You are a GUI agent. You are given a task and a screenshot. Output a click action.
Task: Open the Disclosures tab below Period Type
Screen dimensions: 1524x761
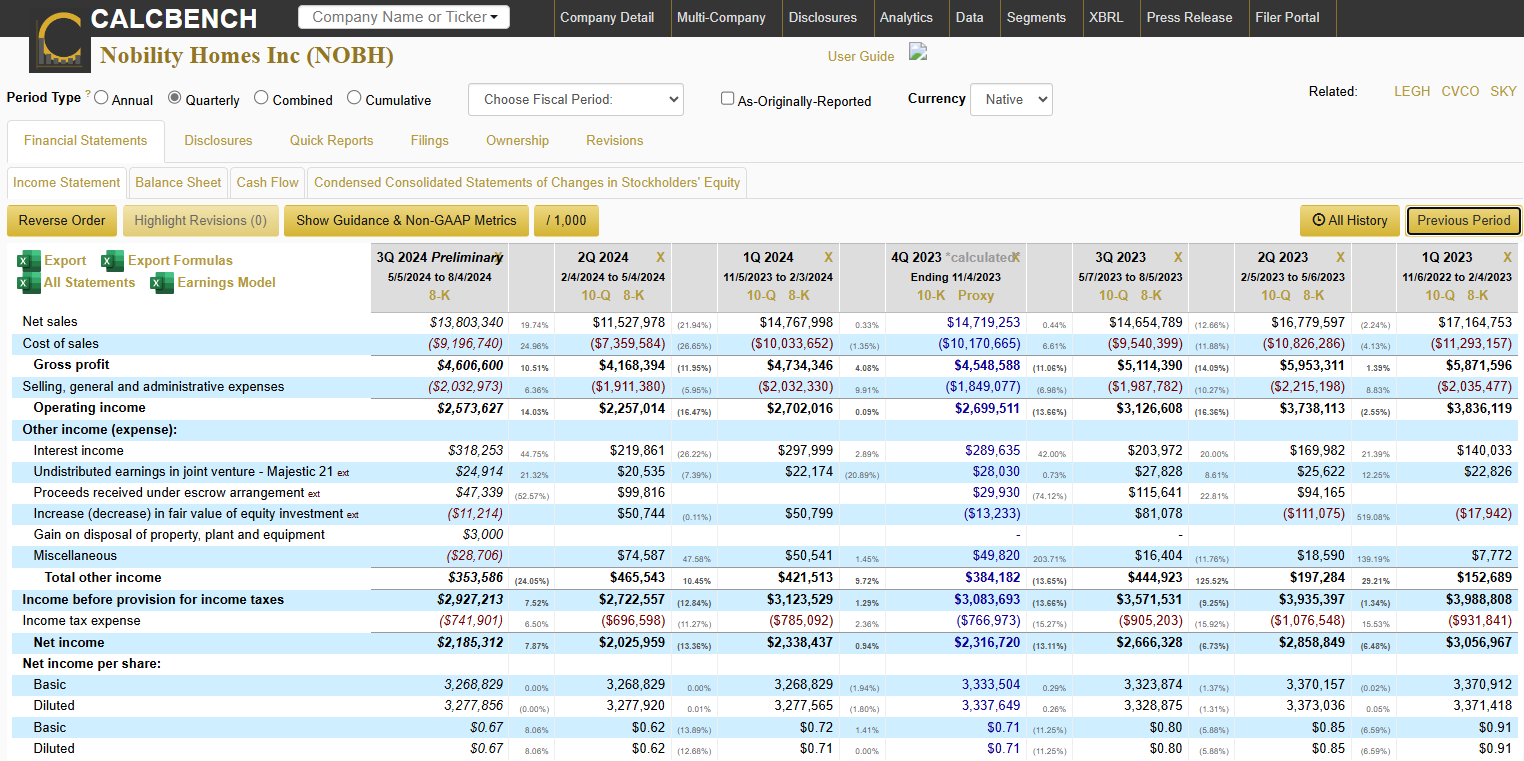click(218, 141)
